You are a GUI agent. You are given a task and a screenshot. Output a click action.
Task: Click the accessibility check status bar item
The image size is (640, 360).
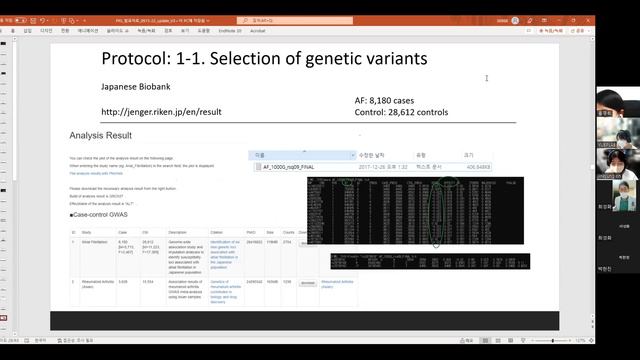coord(75,340)
